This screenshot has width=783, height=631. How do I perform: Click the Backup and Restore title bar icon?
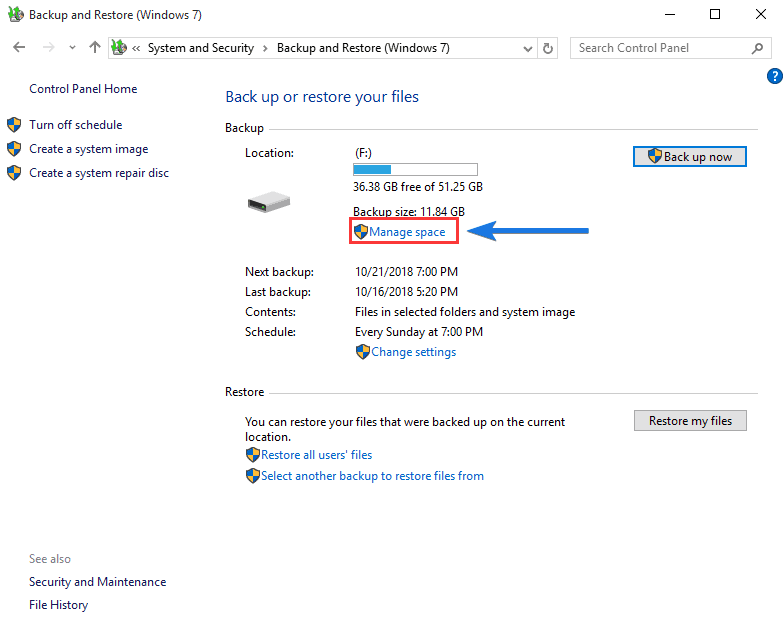pos(15,15)
